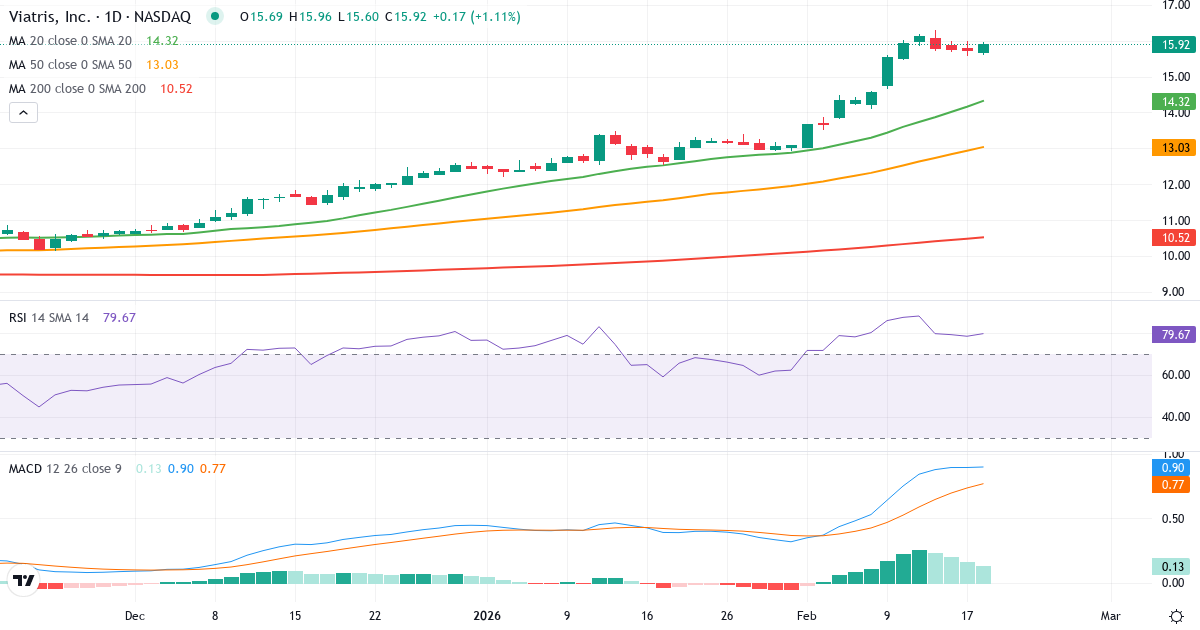Click the 0.90 MACD axis label
This screenshot has height=630, width=1200.
pos(1170,466)
